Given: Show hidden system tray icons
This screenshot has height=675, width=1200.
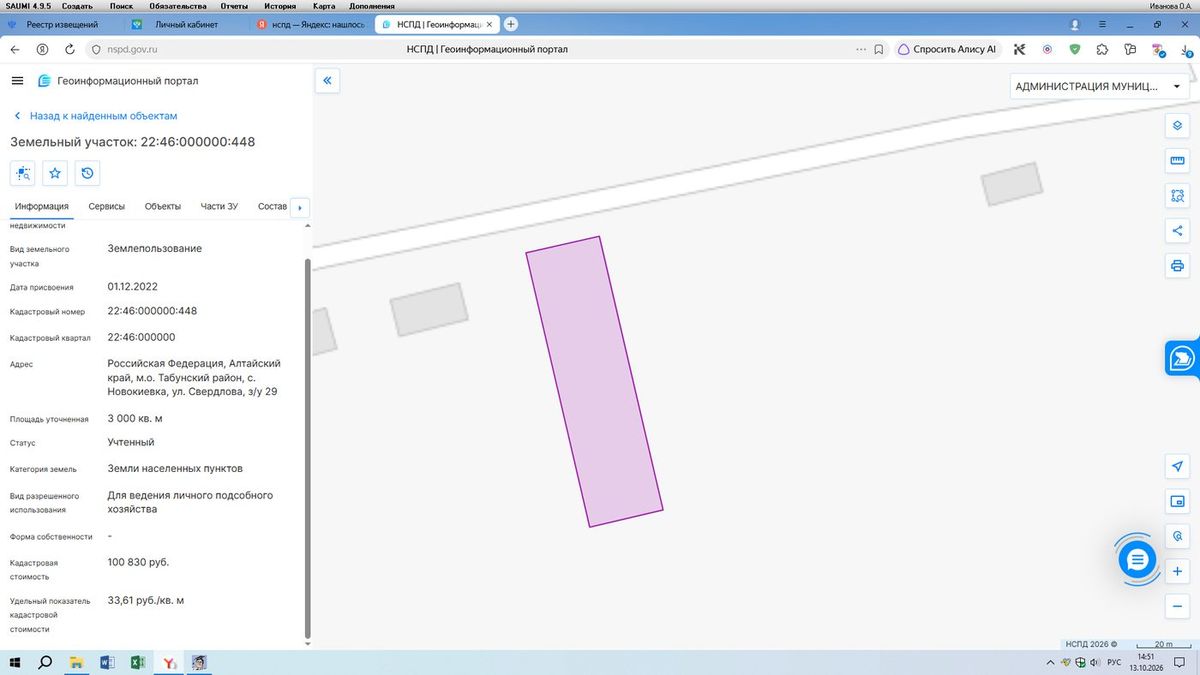Looking at the screenshot, I should (1049, 662).
